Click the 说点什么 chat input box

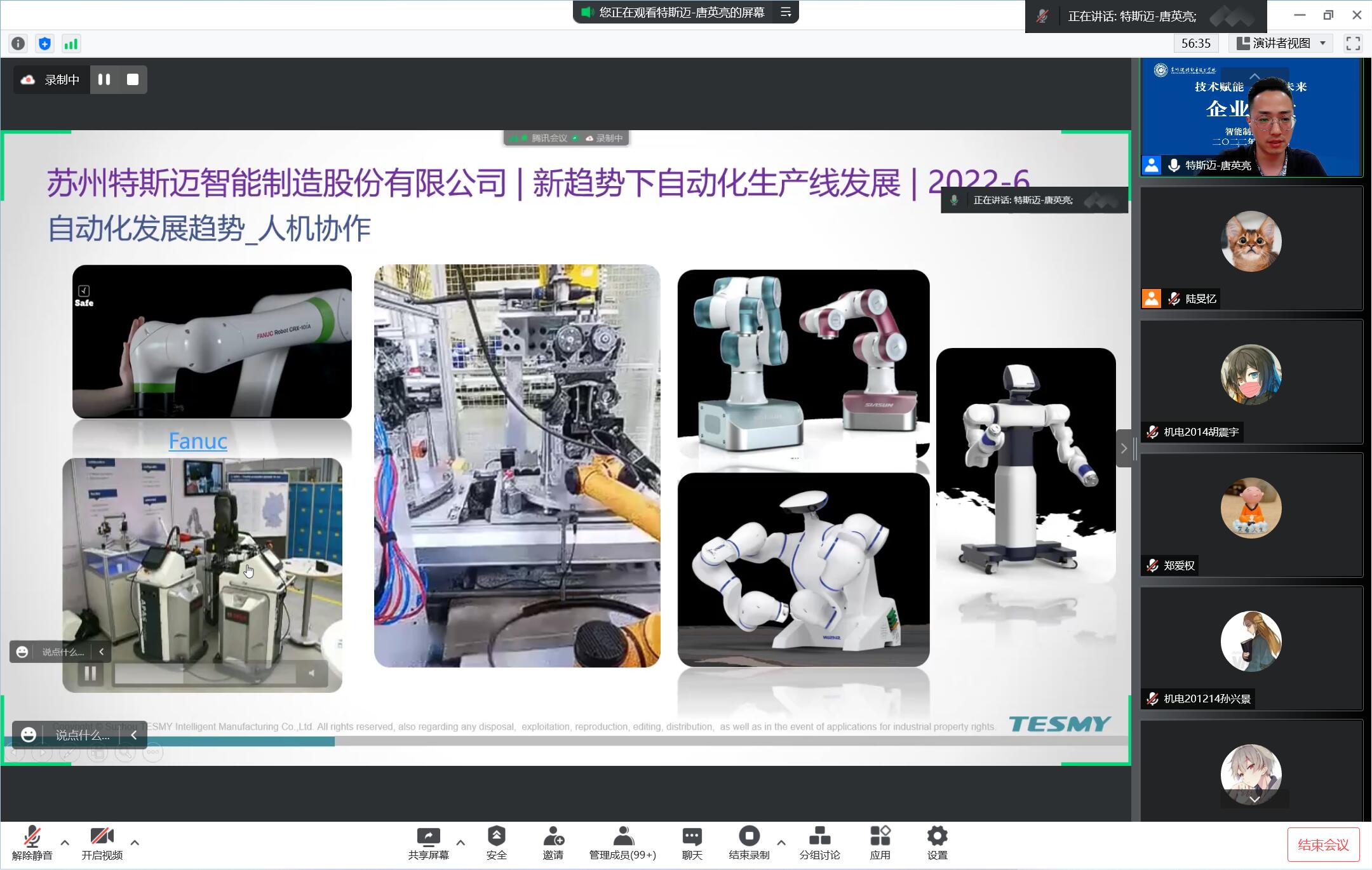click(x=82, y=735)
